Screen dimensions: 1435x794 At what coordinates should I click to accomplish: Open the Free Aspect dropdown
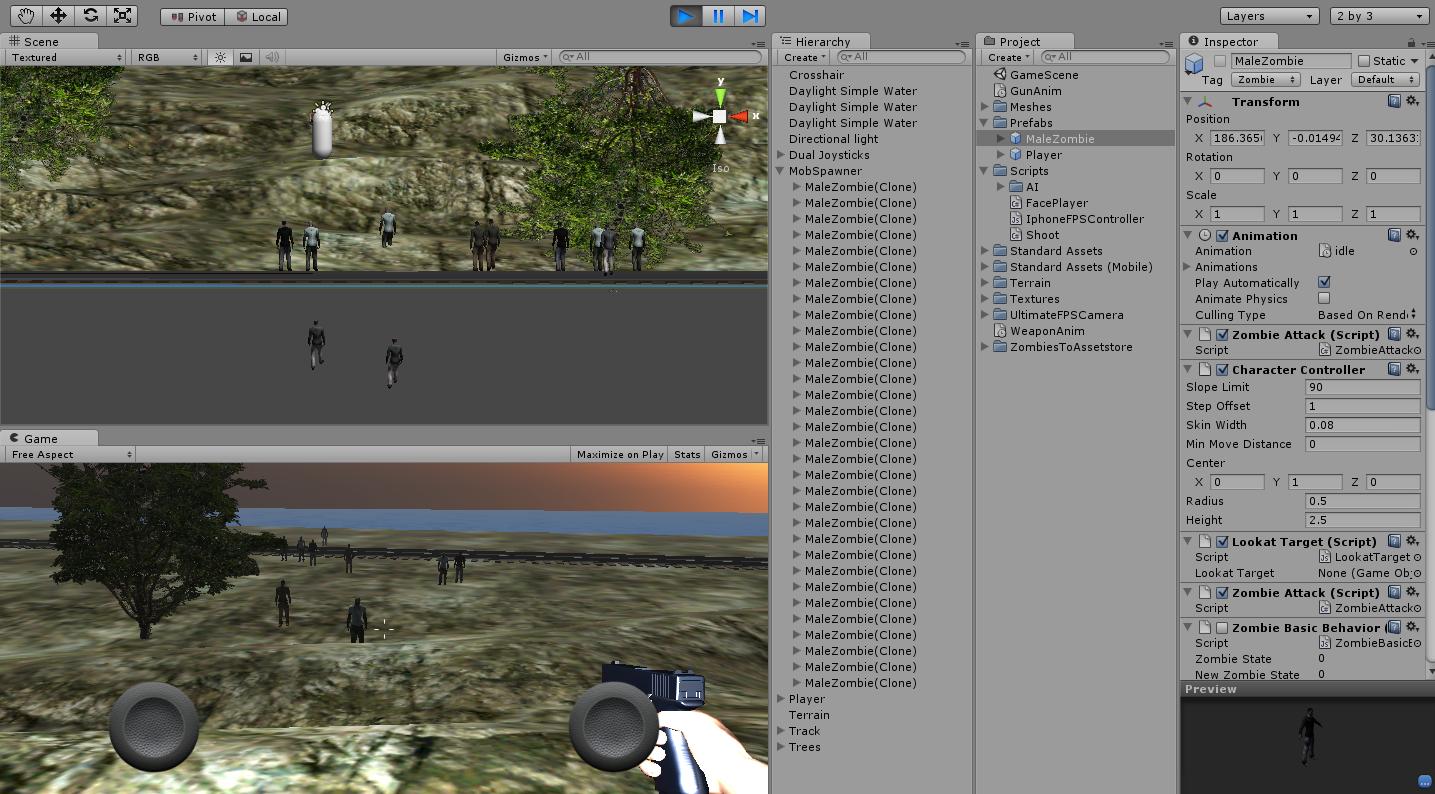[x=70, y=454]
